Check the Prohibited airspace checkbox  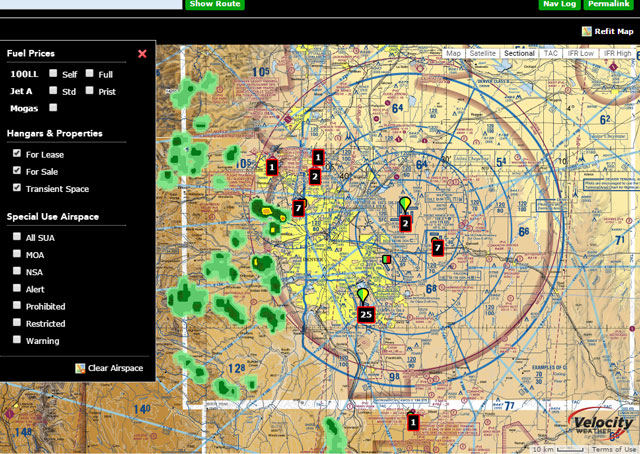tap(17, 305)
